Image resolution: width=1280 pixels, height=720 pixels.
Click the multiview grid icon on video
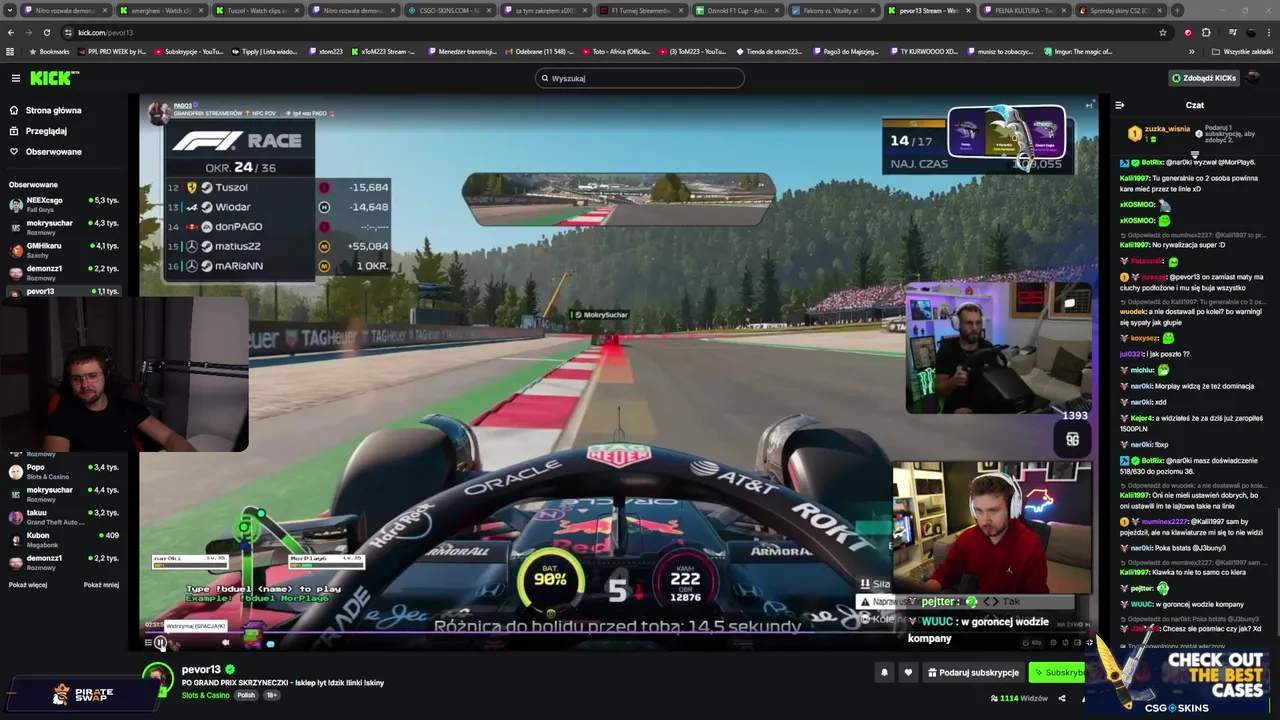[1072, 440]
